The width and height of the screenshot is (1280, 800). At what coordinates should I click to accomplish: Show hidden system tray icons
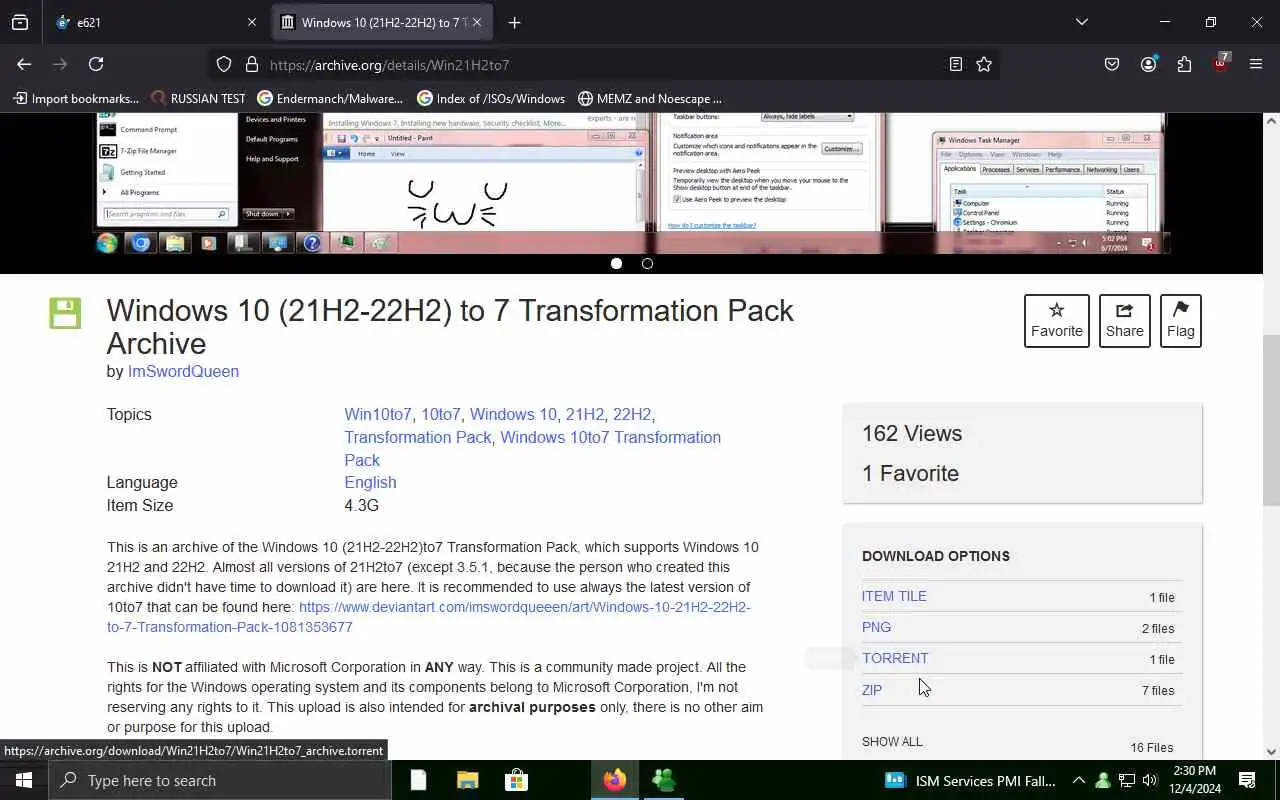pyautogui.click(x=1078, y=780)
